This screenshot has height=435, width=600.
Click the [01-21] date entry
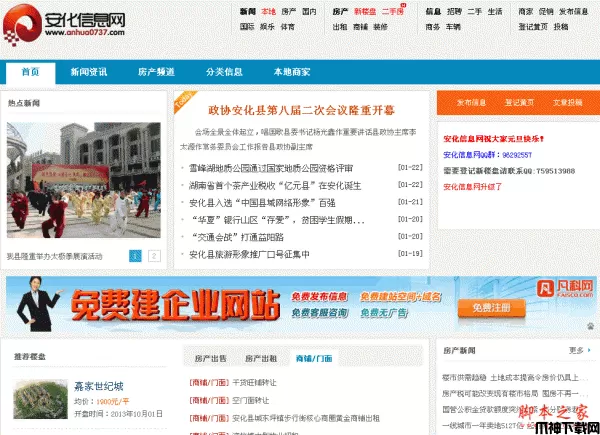tap(410, 202)
